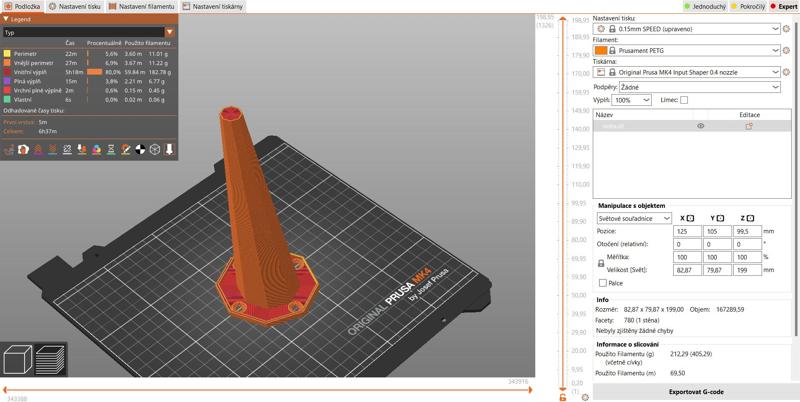Click the Editace column header
The width and height of the screenshot is (800, 402).
click(749, 115)
